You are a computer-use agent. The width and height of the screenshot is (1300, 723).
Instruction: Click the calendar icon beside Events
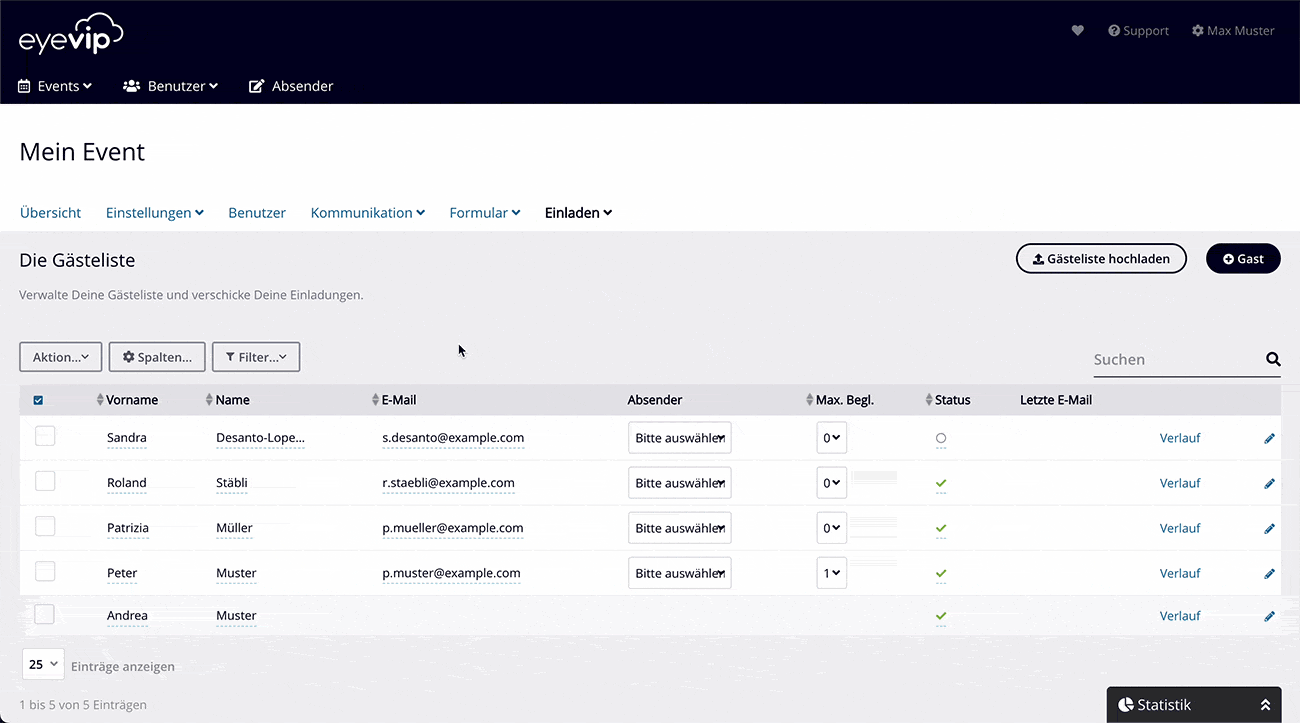(x=22, y=86)
